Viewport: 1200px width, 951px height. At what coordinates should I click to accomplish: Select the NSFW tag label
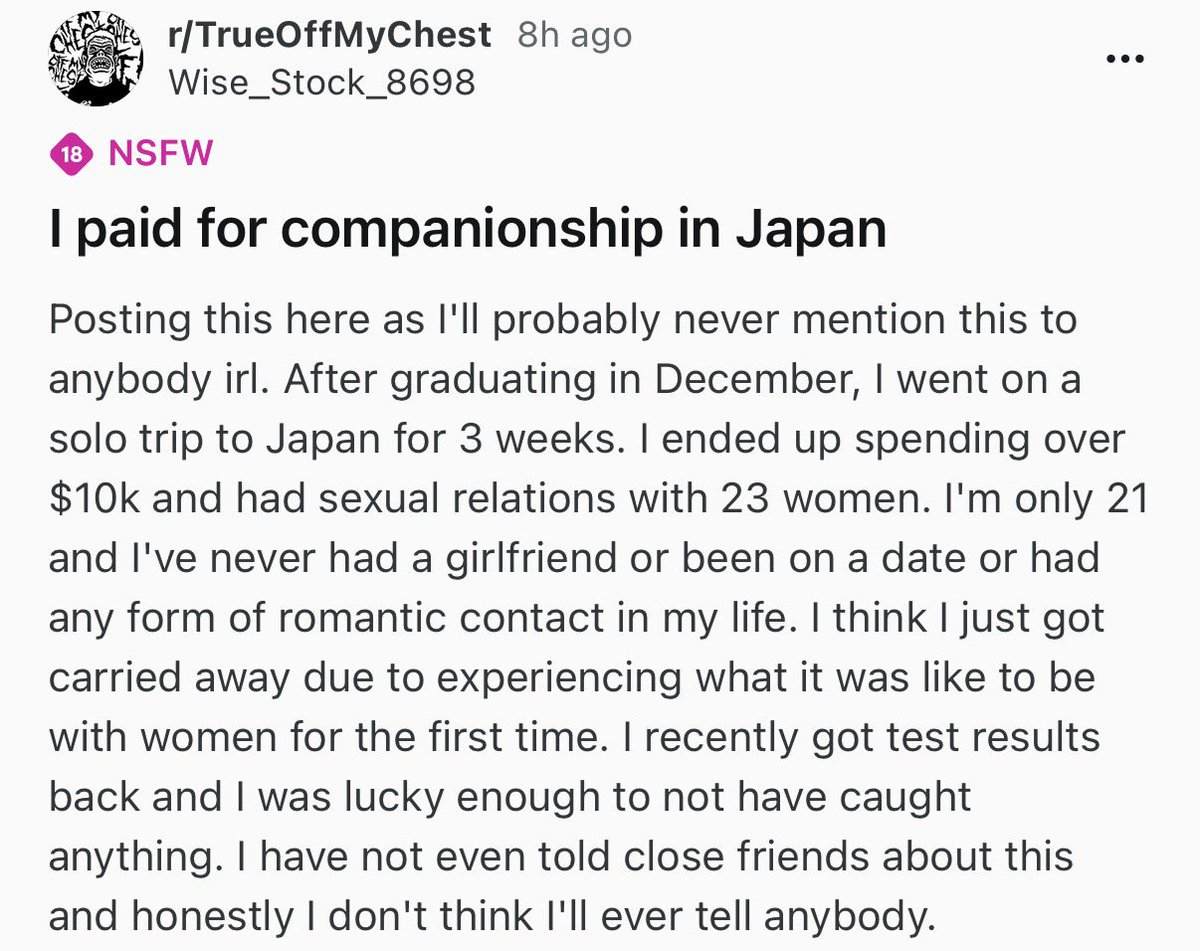point(160,154)
